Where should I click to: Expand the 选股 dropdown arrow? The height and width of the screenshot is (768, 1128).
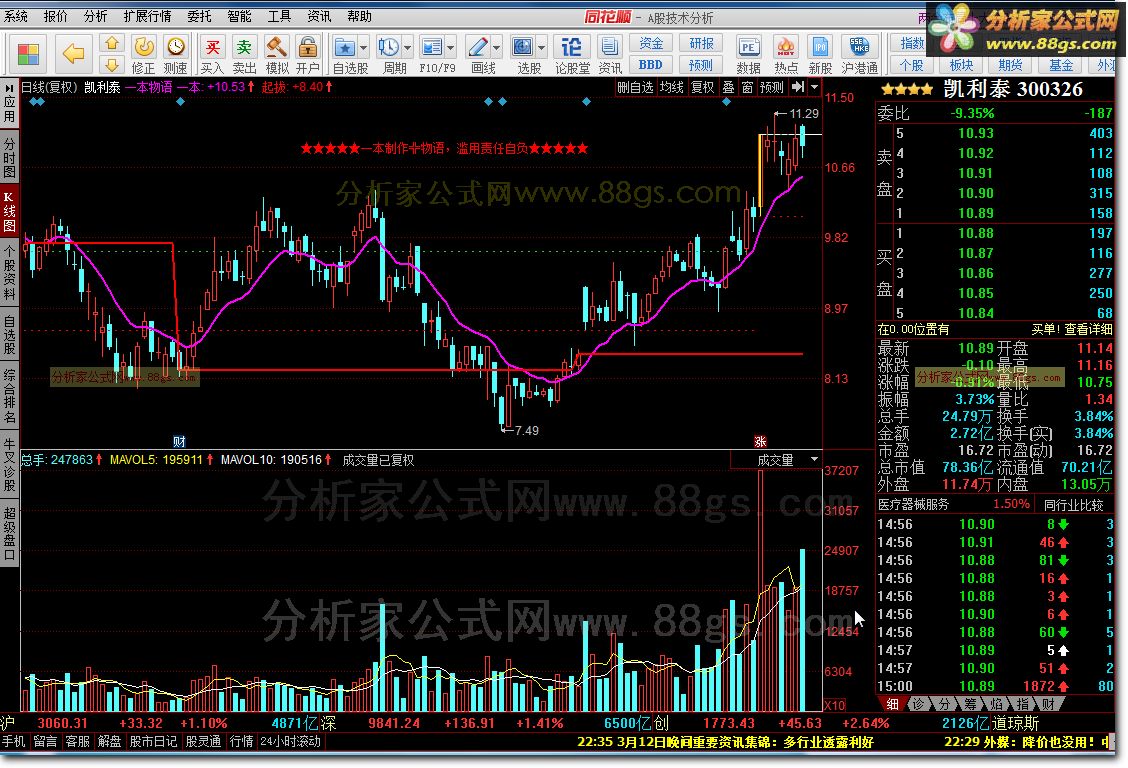click(x=542, y=48)
